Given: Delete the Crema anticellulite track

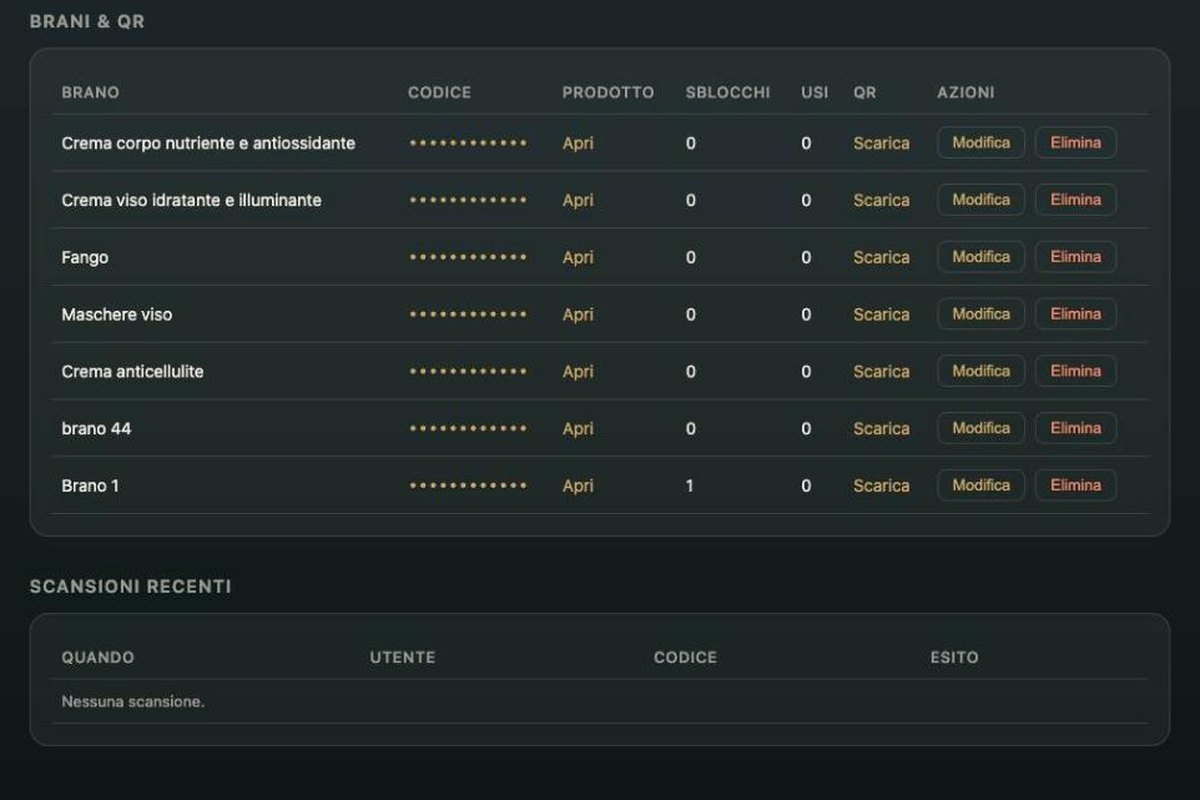Looking at the screenshot, I should coord(1075,371).
